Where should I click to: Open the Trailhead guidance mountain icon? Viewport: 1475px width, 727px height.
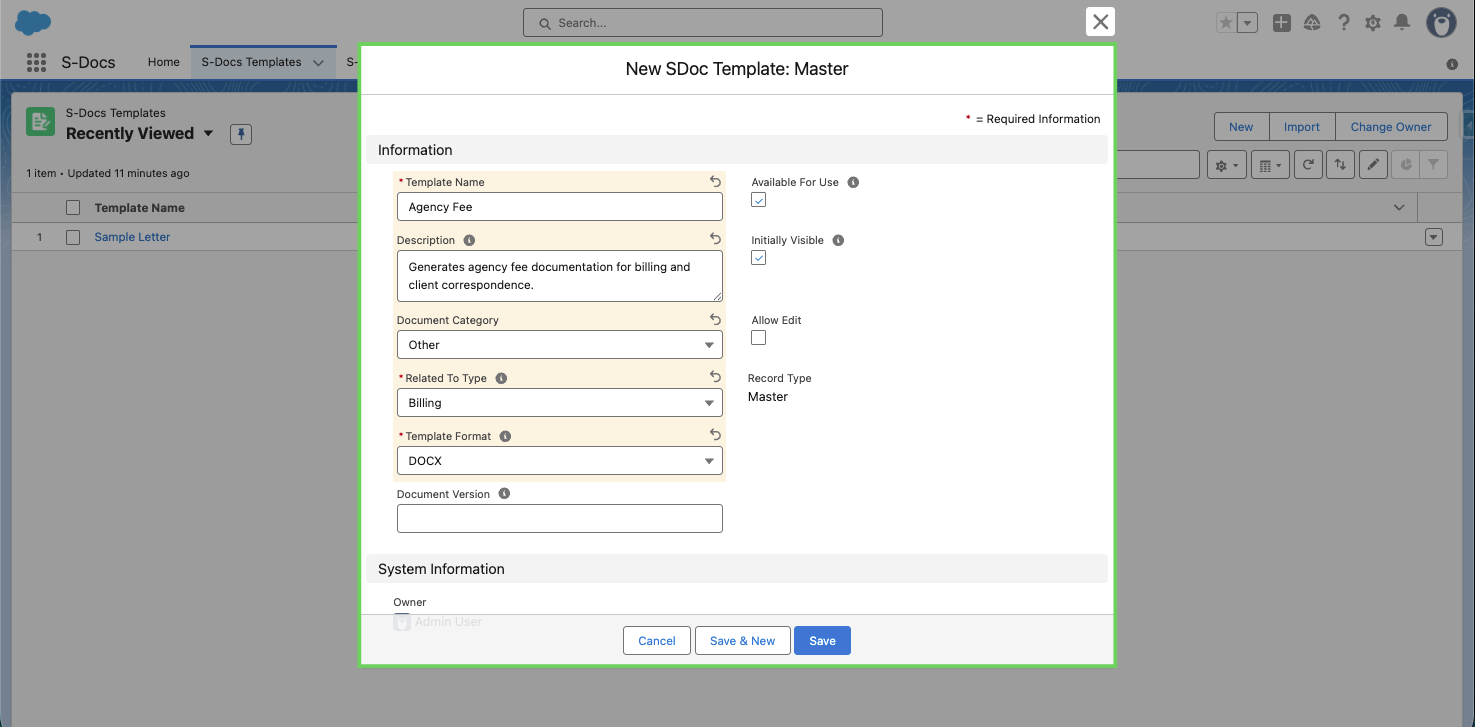[x=1312, y=23]
